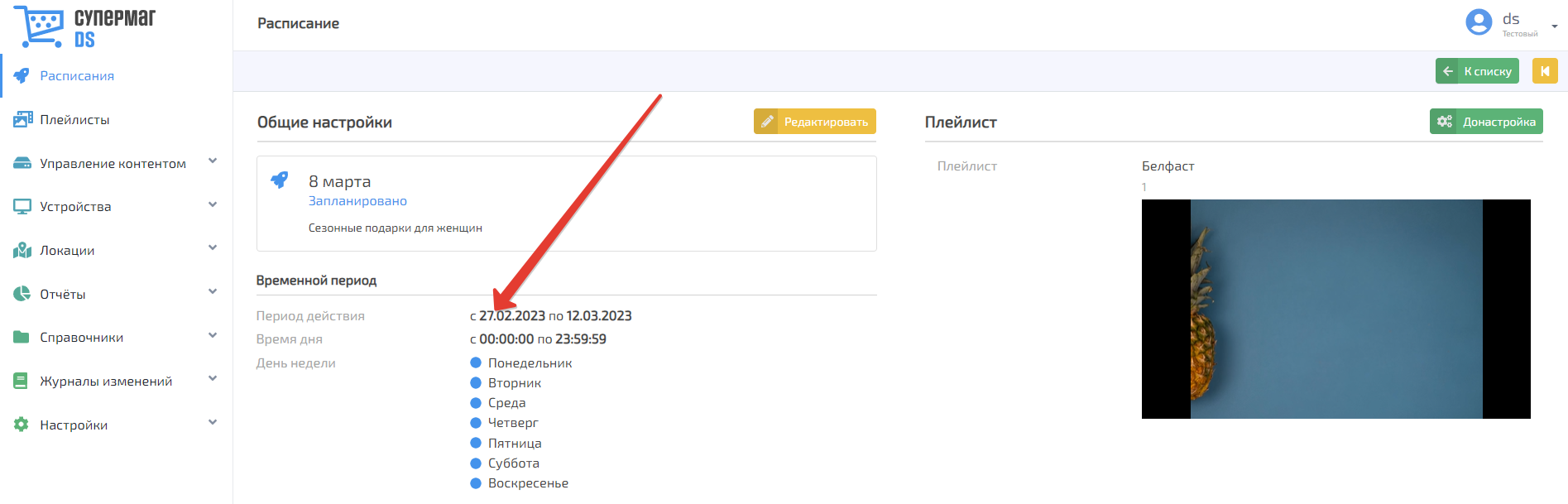Viewport: 1568px width, 504px height.
Task: Click the День недели label
Action: pos(296,363)
